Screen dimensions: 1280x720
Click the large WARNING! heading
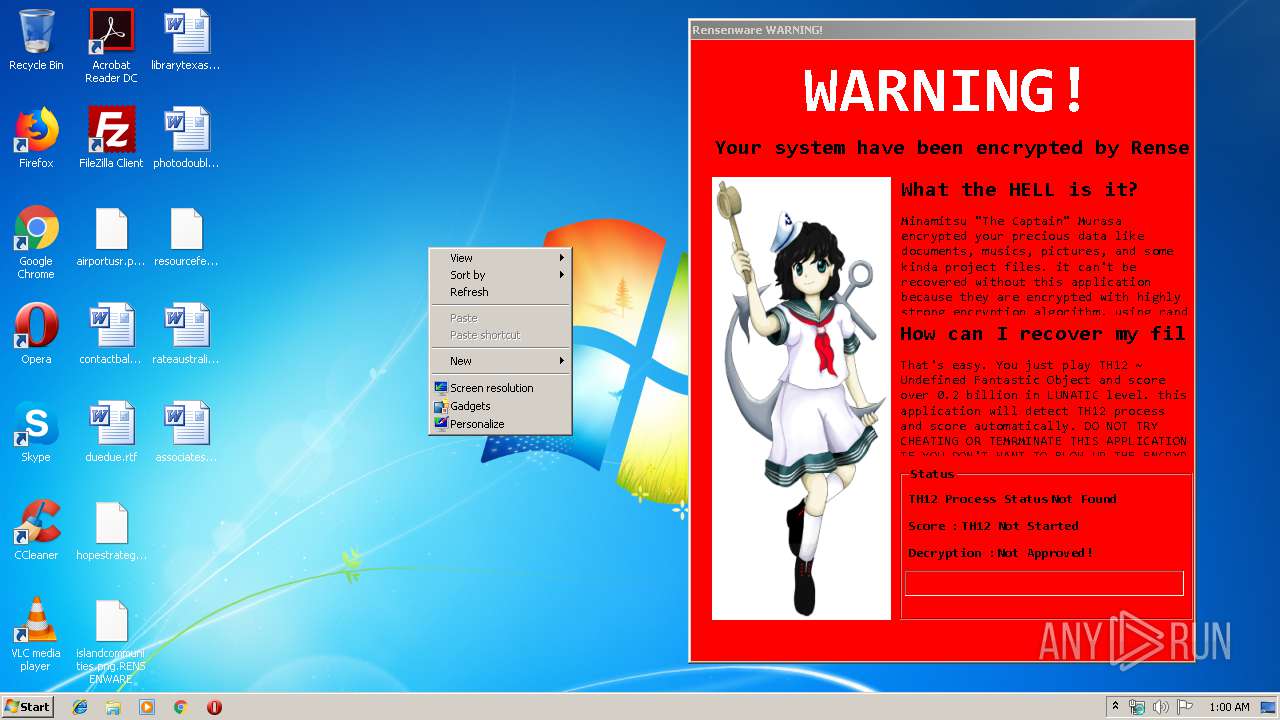pyautogui.click(x=945, y=90)
